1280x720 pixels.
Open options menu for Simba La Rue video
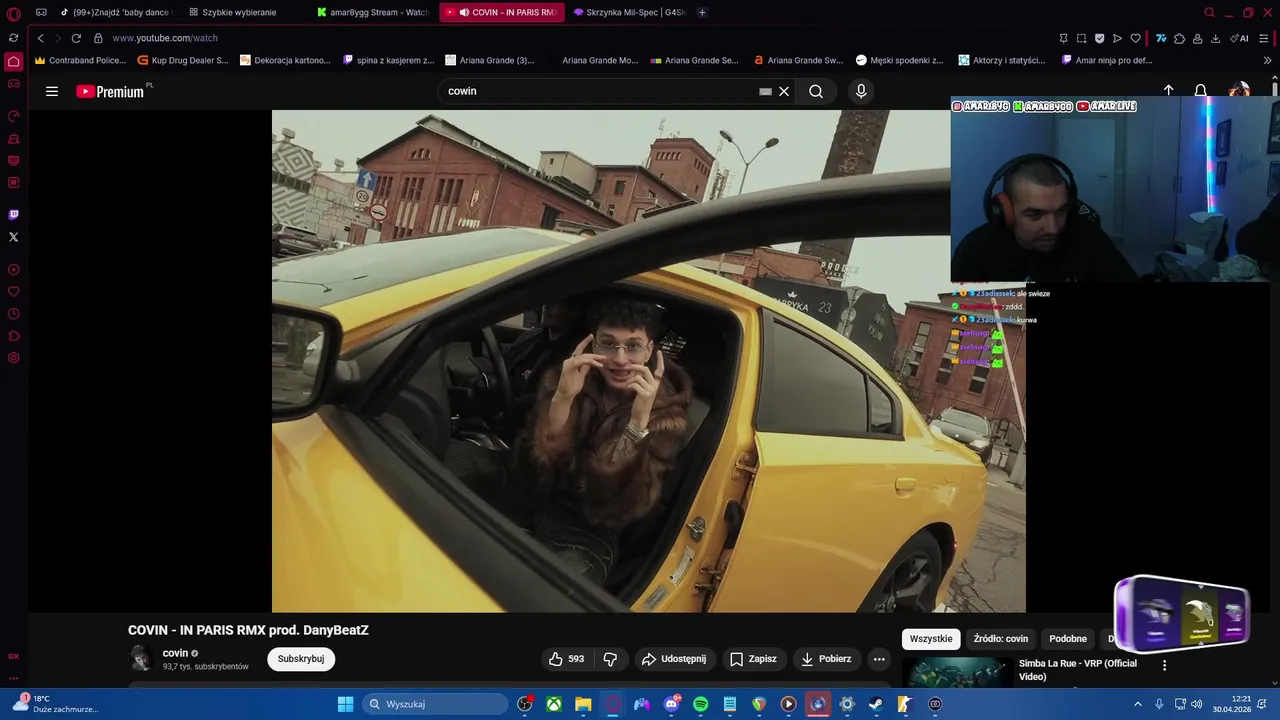pyautogui.click(x=1164, y=665)
